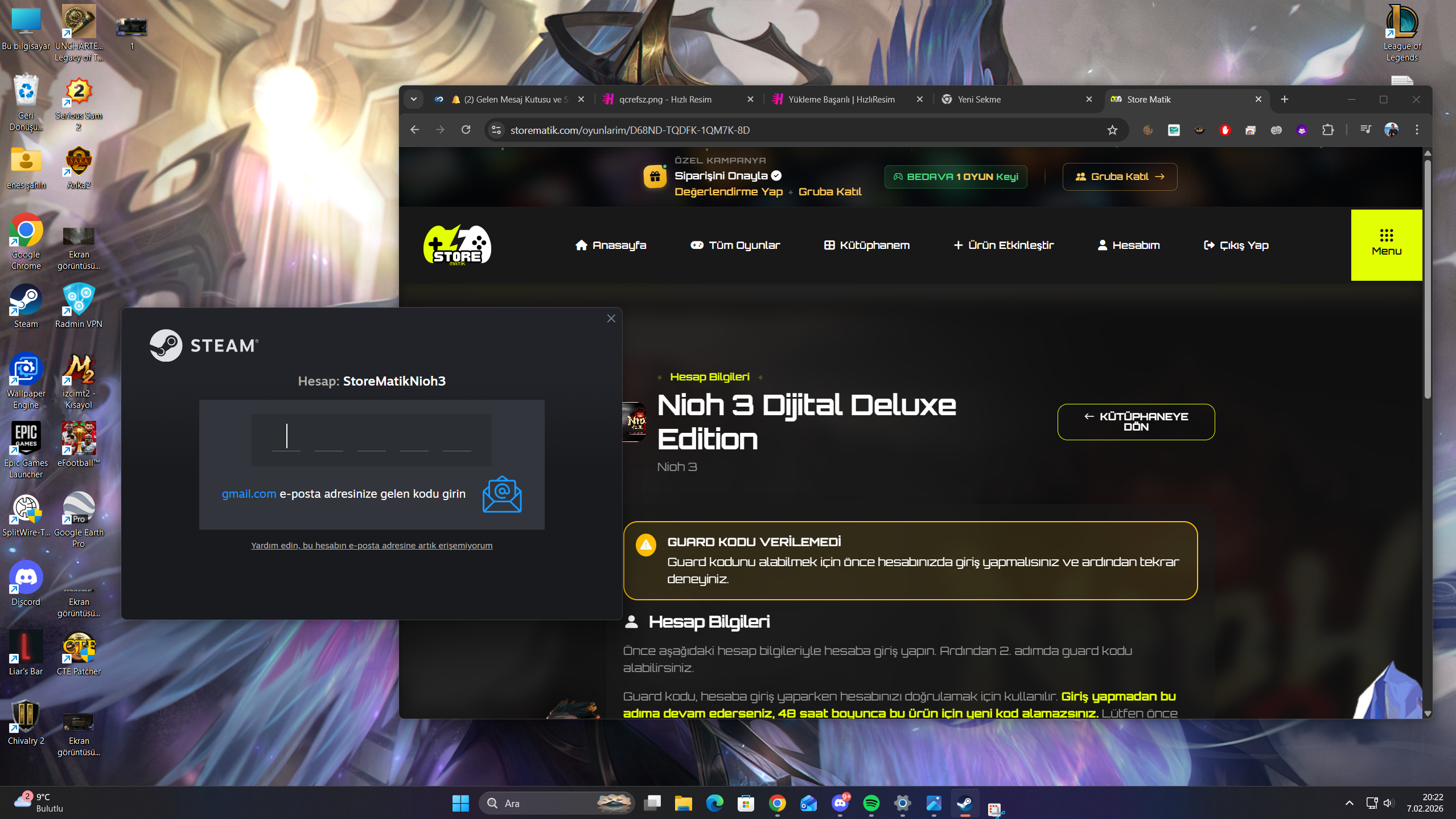Open Kütüphanem navigation item
This screenshot has height=819, width=1456.
click(x=867, y=245)
